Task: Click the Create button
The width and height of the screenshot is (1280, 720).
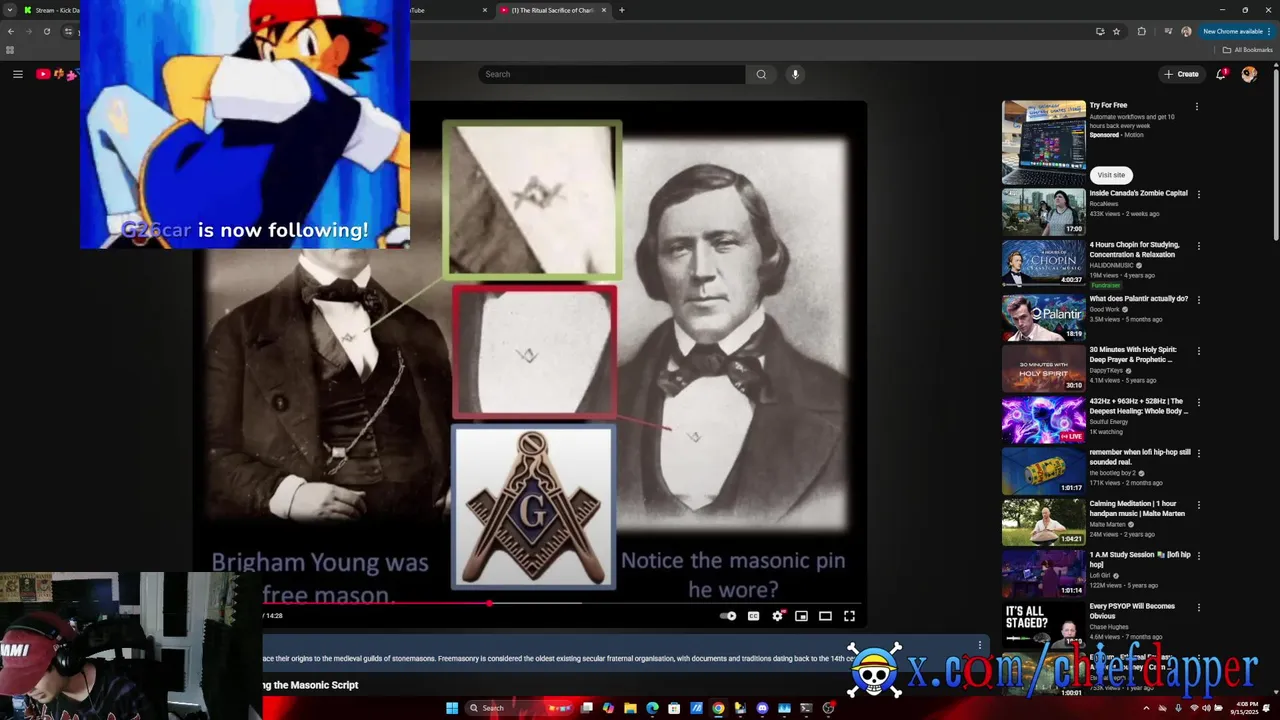Action: click(1181, 74)
